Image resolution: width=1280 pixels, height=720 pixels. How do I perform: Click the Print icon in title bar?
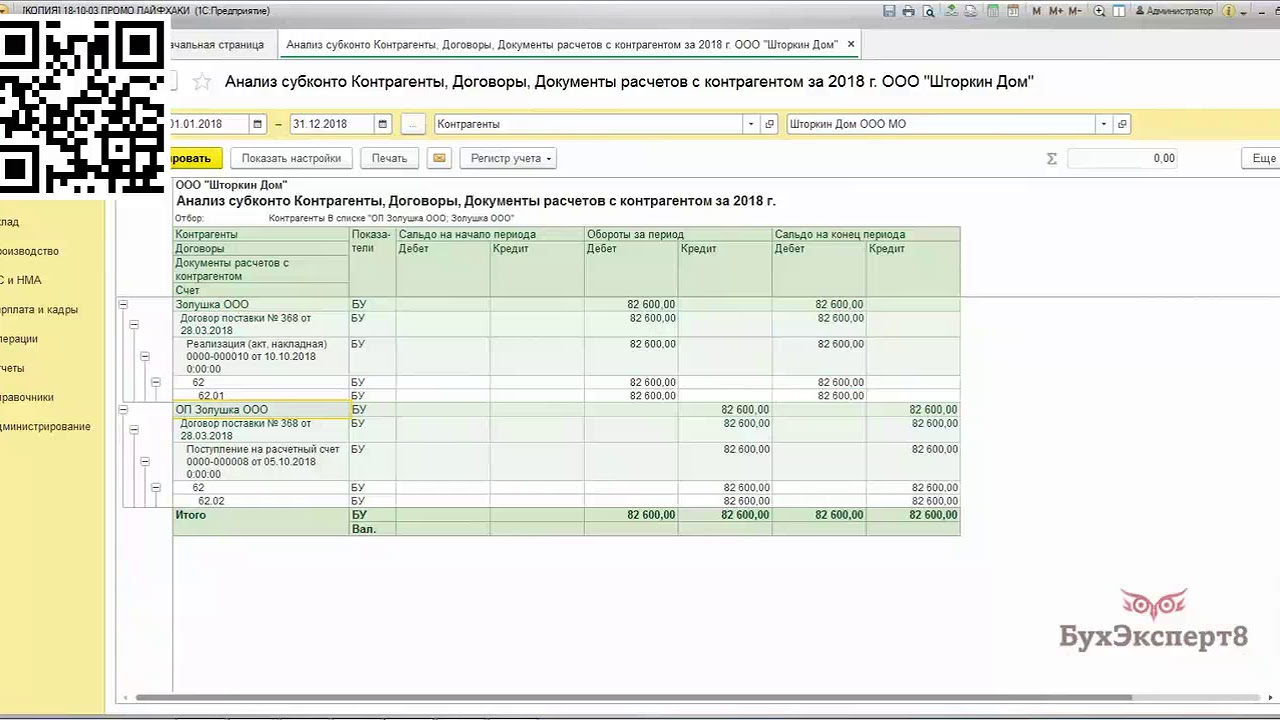(x=908, y=11)
